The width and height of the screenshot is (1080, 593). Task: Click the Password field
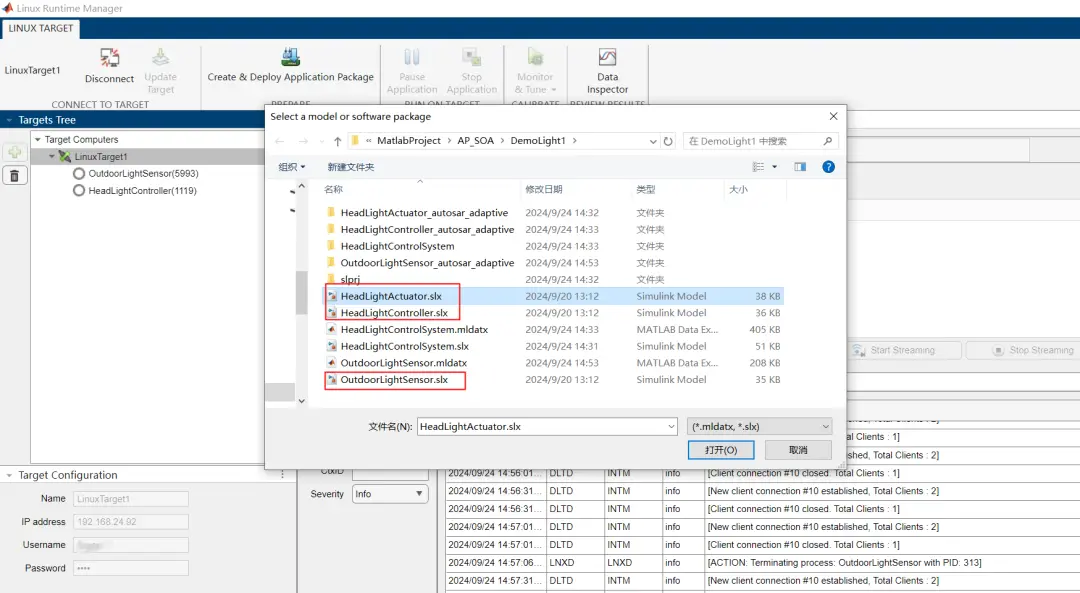[131, 568]
